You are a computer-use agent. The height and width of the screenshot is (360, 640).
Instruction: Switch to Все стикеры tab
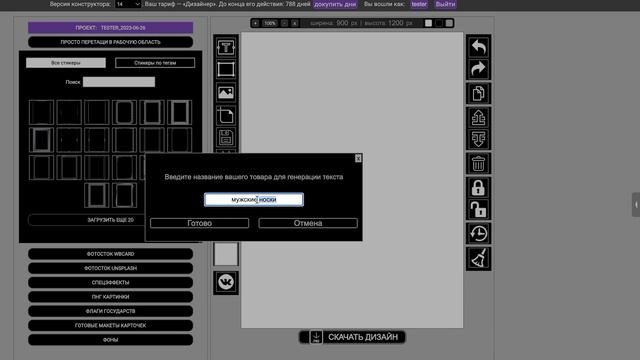pyautogui.click(x=66, y=63)
